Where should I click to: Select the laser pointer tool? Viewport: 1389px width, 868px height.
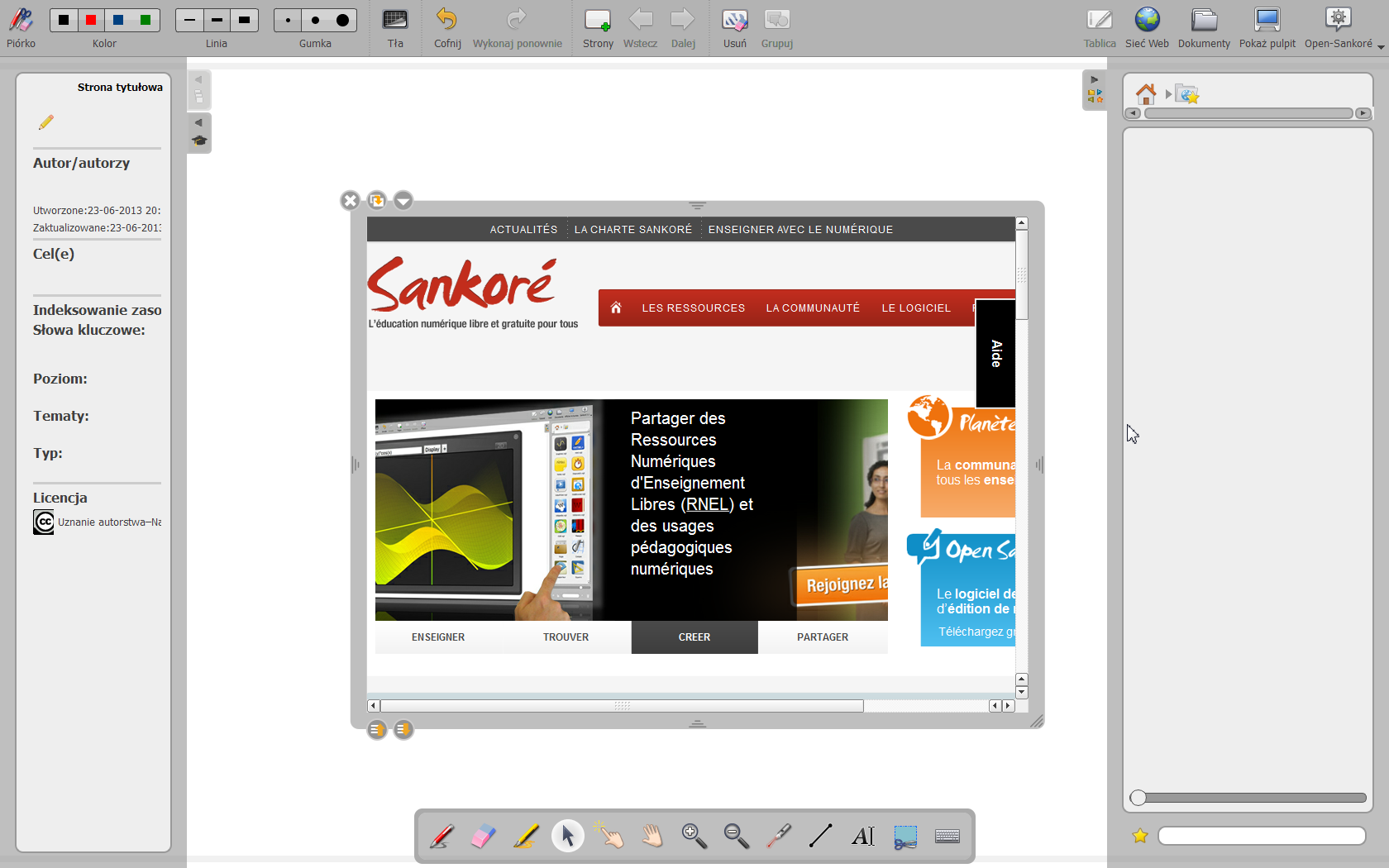click(x=779, y=837)
